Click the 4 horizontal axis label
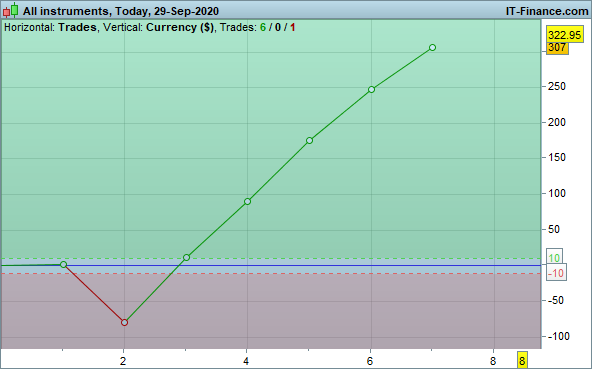Image resolution: width=592 pixels, height=369 pixels. (246, 361)
